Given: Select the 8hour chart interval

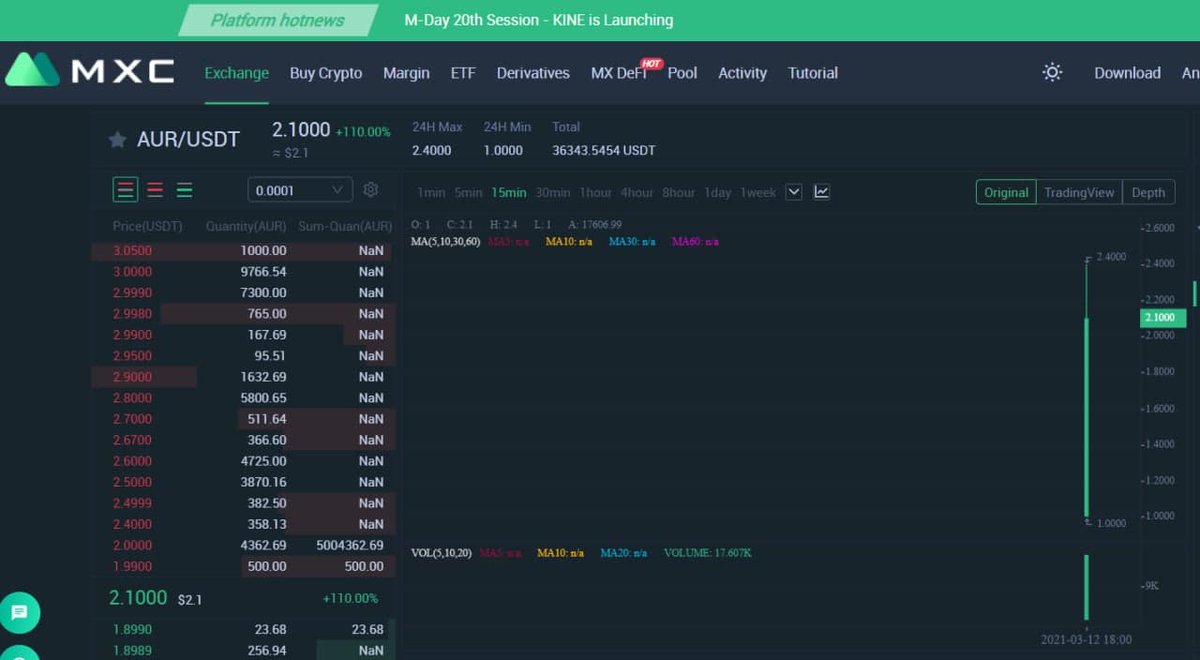Looking at the screenshot, I should (x=678, y=193).
